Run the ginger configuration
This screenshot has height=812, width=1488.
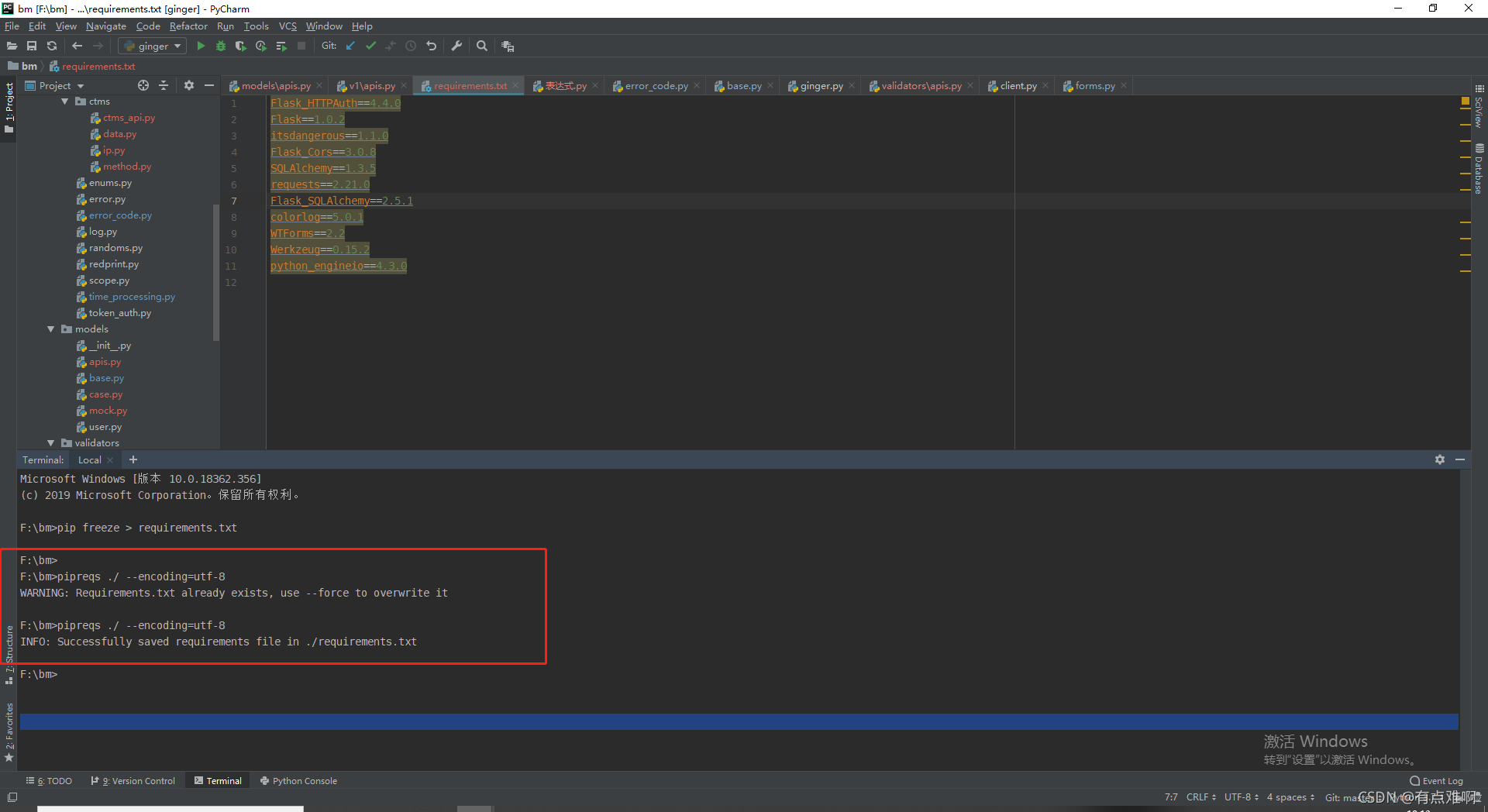pyautogui.click(x=201, y=46)
